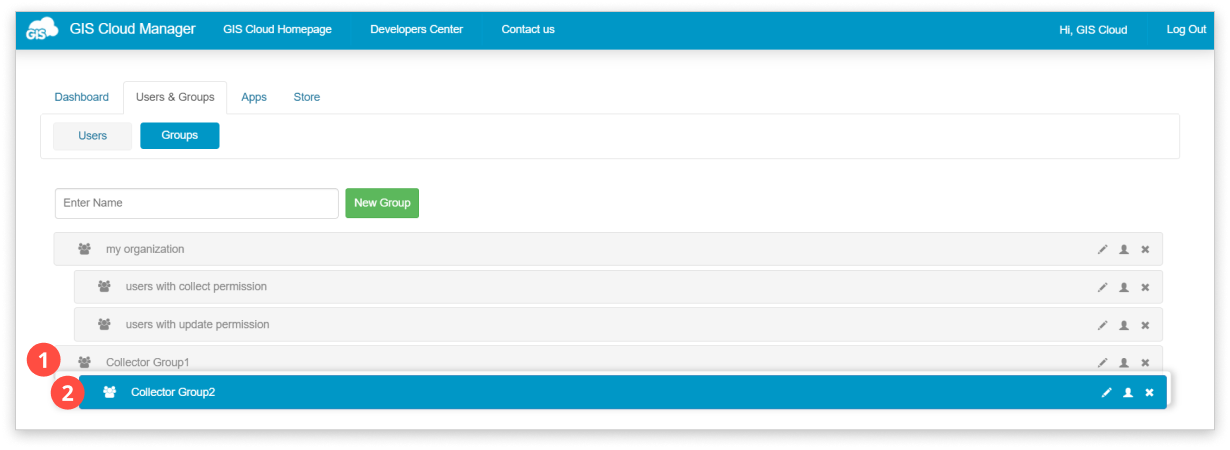The width and height of the screenshot is (1230, 450).
Task: Switch to the Apps tab
Action: point(254,97)
